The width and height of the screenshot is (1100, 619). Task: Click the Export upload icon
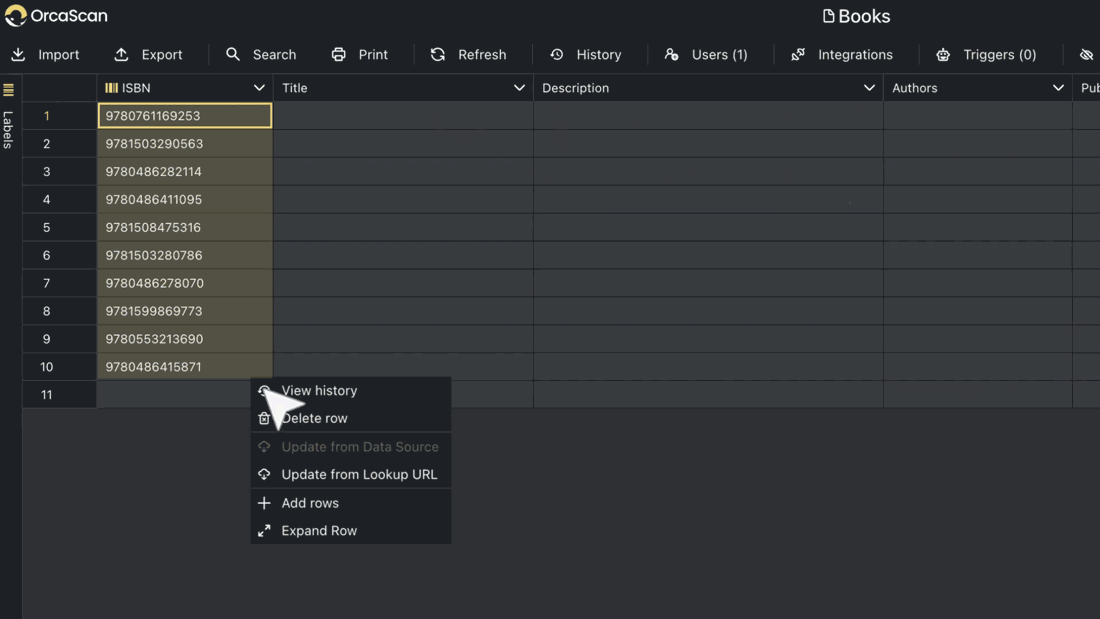click(x=121, y=54)
